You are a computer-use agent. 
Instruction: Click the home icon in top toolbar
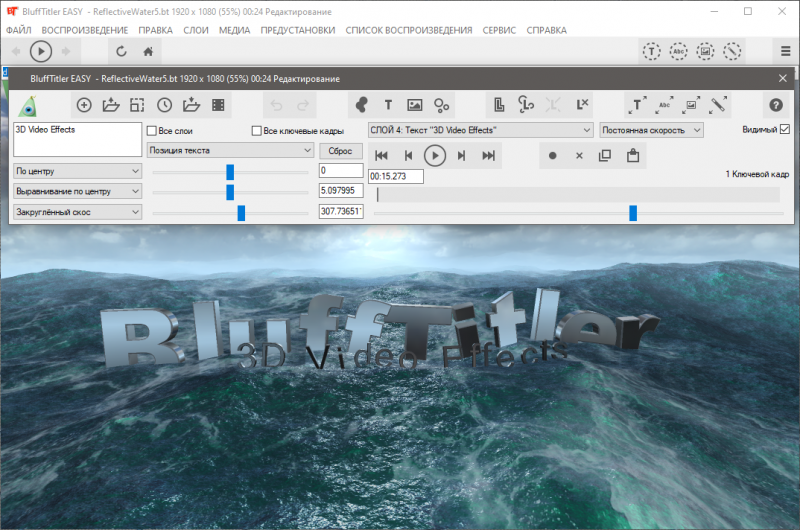pos(148,50)
